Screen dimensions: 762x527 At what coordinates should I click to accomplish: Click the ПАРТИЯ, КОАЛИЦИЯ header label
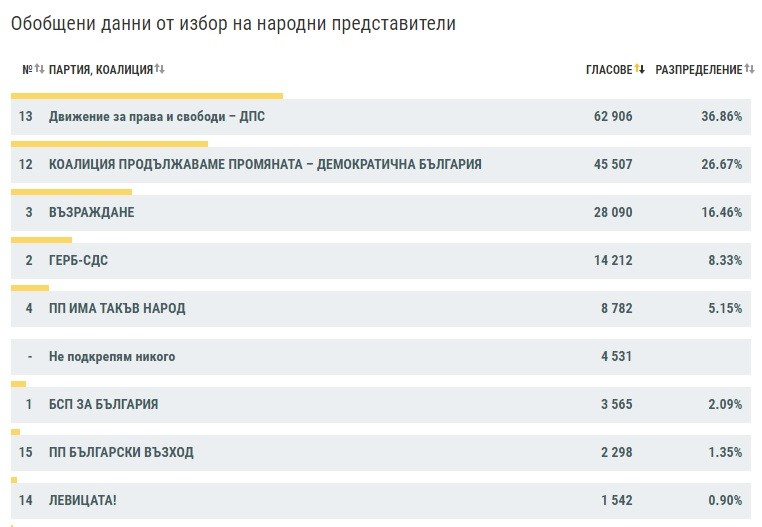pos(100,70)
